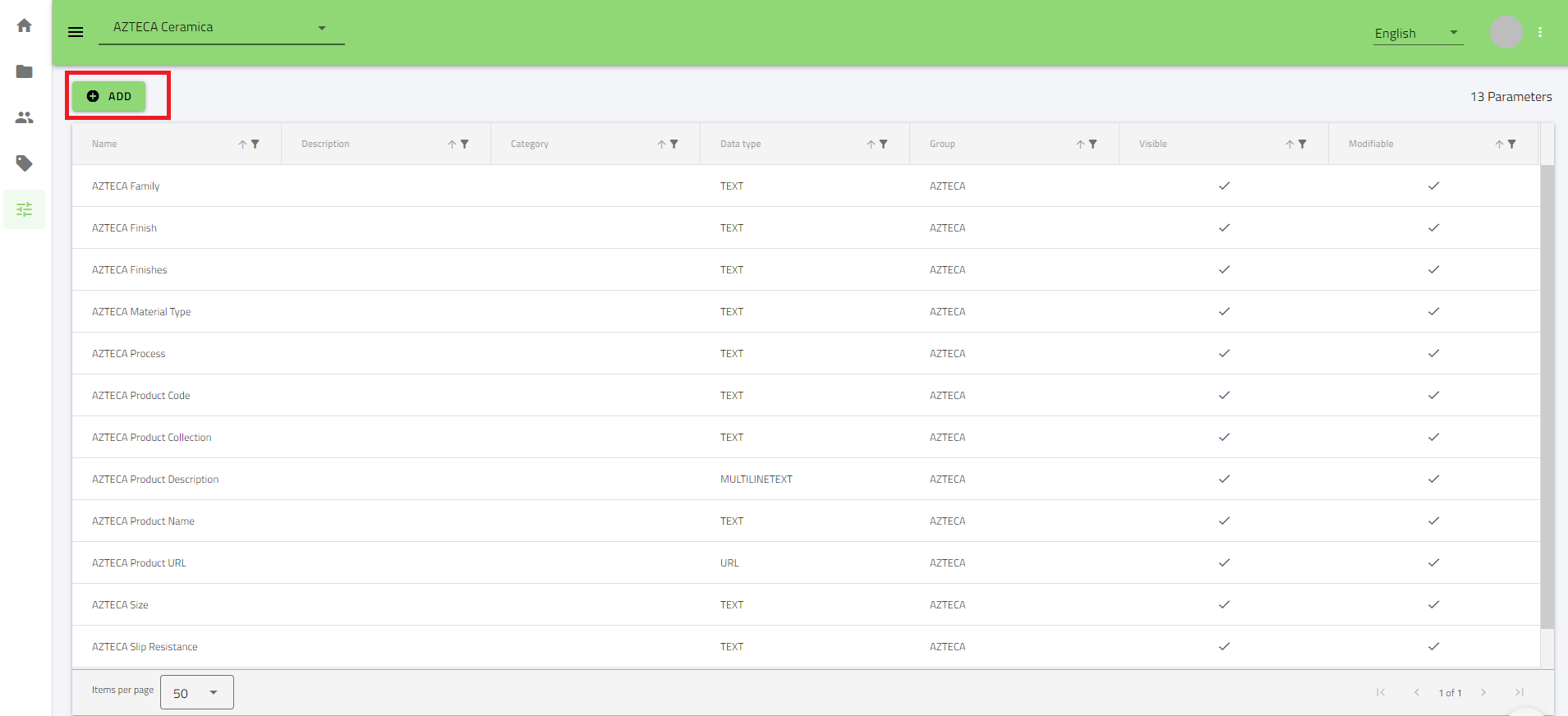1568x716 pixels.
Task: Toggle Visible check for AZTECA Product Description
Action: click(1224, 479)
